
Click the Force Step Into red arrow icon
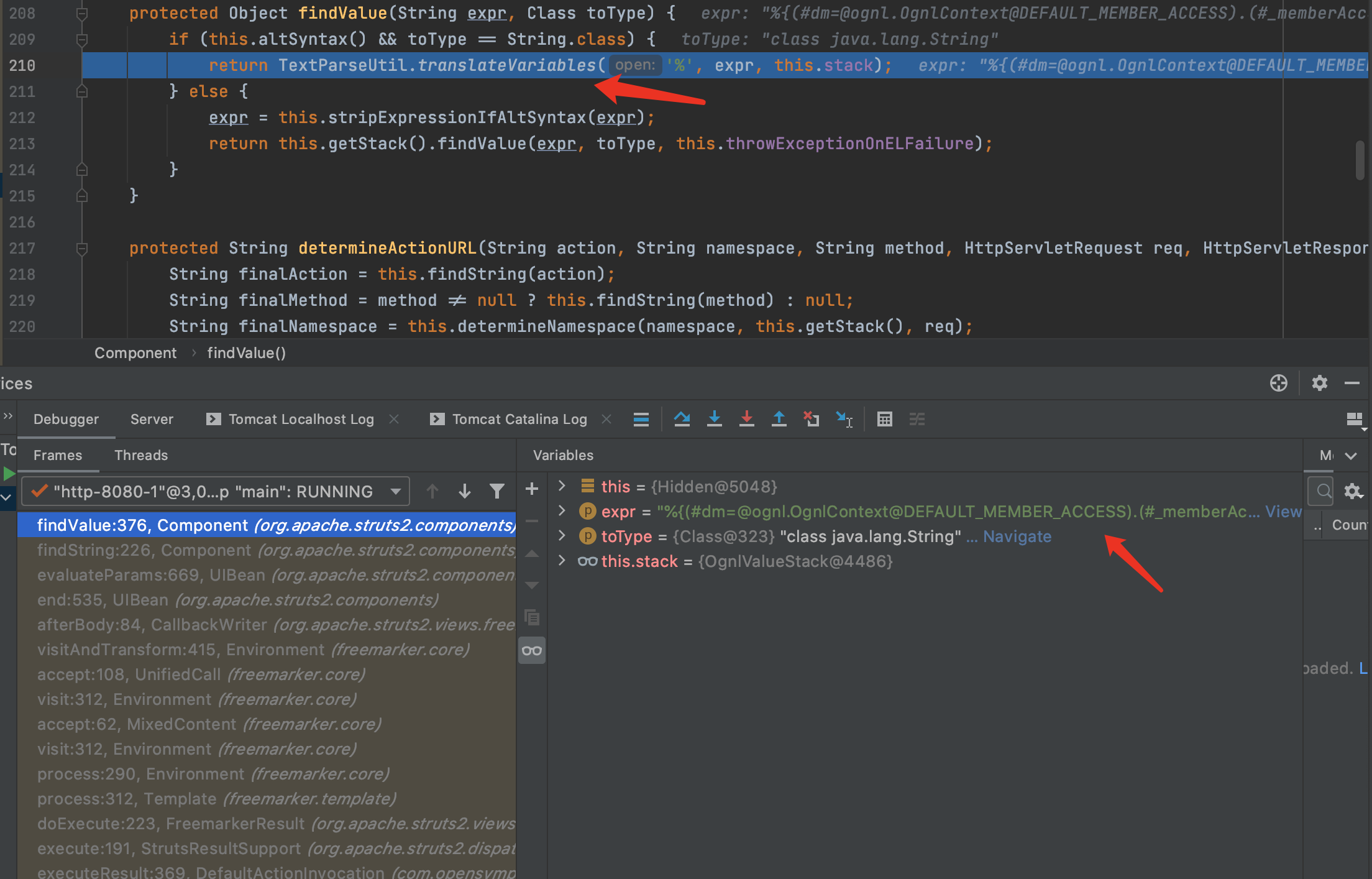point(747,419)
